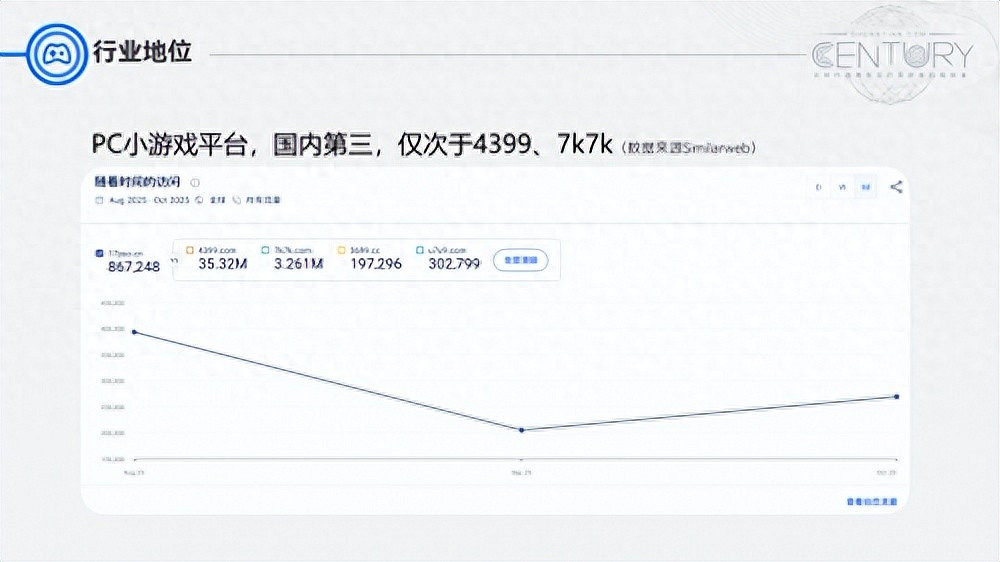This screenshot has width=1000, height=562.
Task: Click the device icon in the filter row
Action: tap(237, 200)
